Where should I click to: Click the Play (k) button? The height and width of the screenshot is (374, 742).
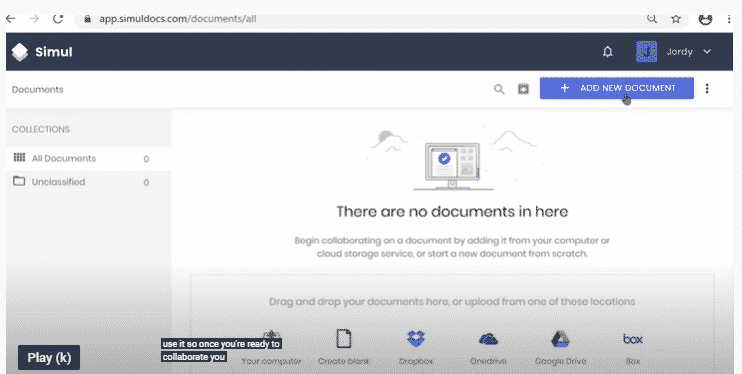tap(49, 357)
